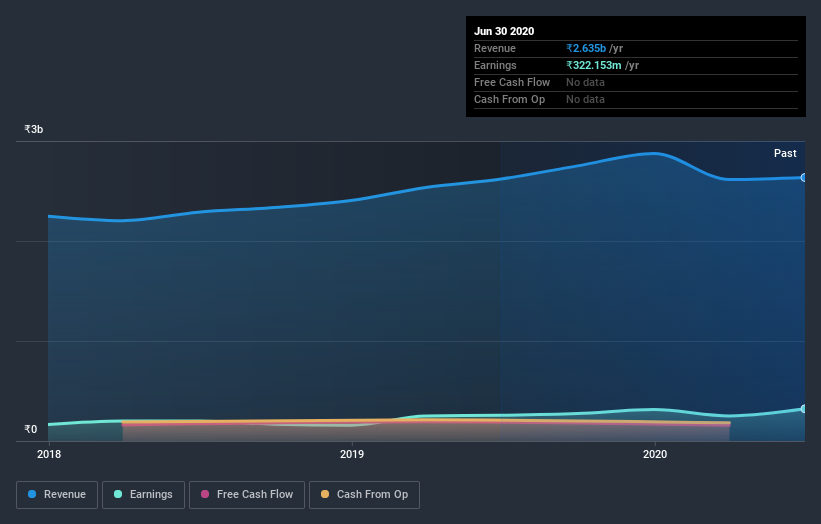Click the revenue line peak near 2020
Image resolution: width=821 pixels, height=524 pixels.
click(x=654, y=153)
